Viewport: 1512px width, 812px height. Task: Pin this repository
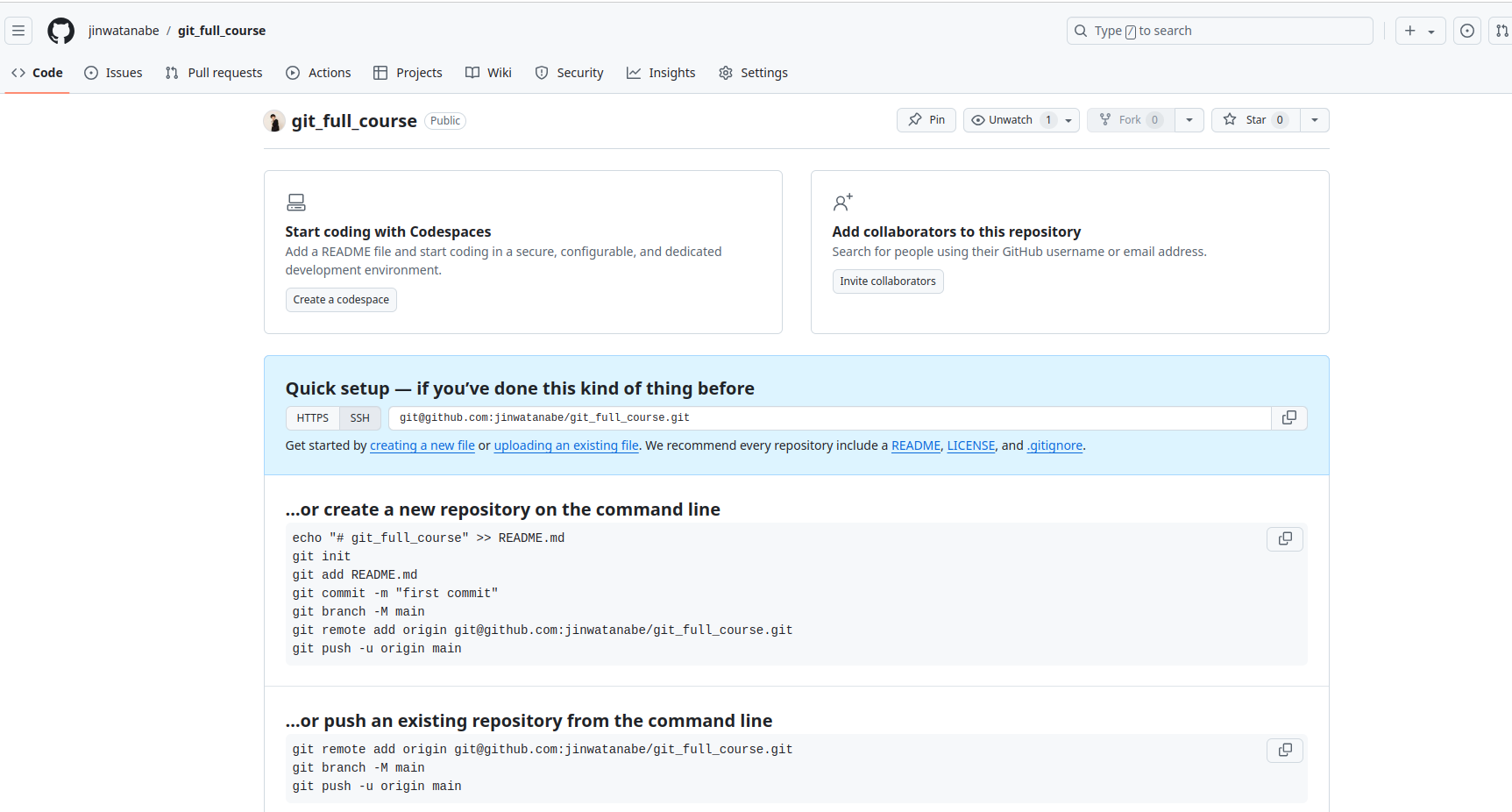[x=926, y=120]
